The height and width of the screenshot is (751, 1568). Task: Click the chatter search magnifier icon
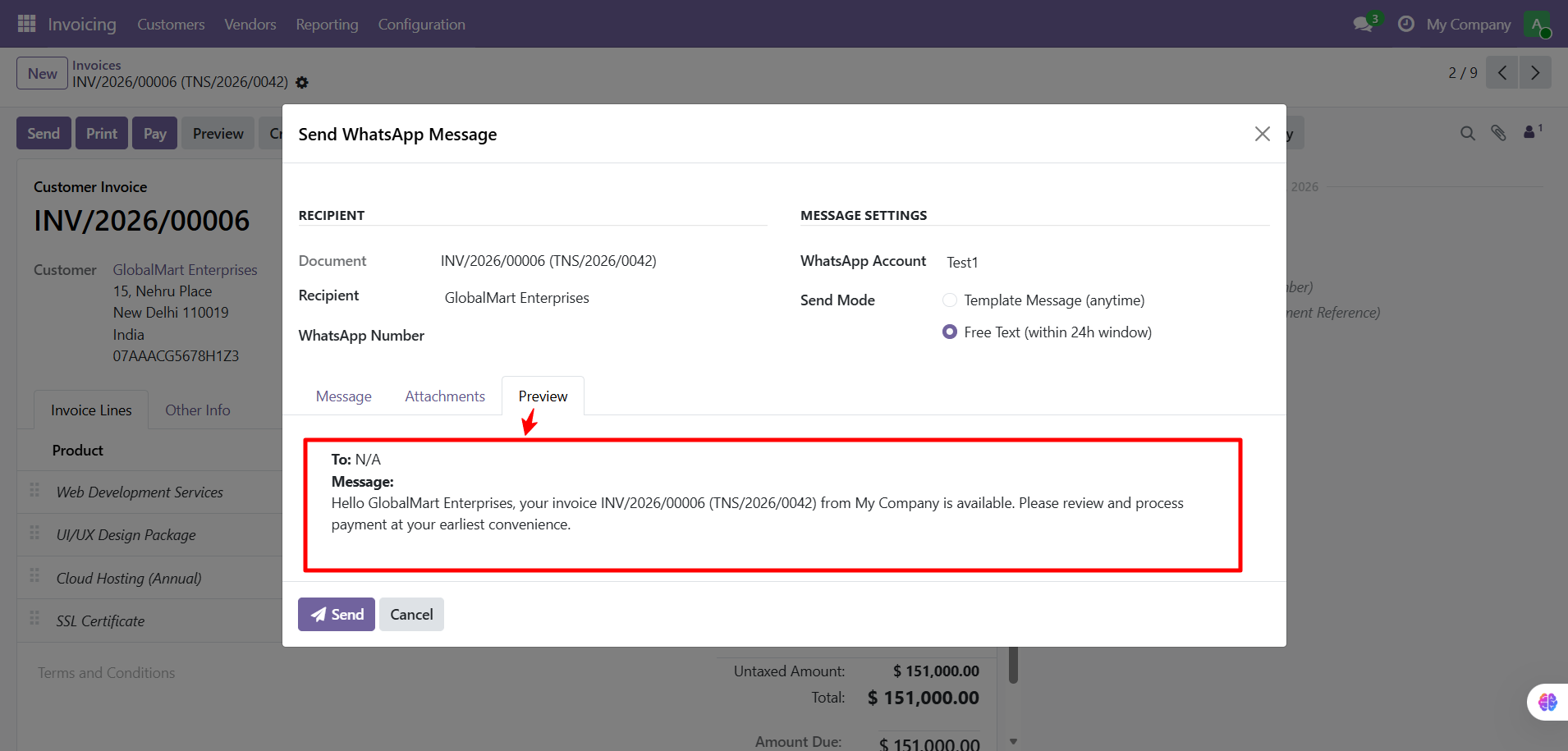1467,133
